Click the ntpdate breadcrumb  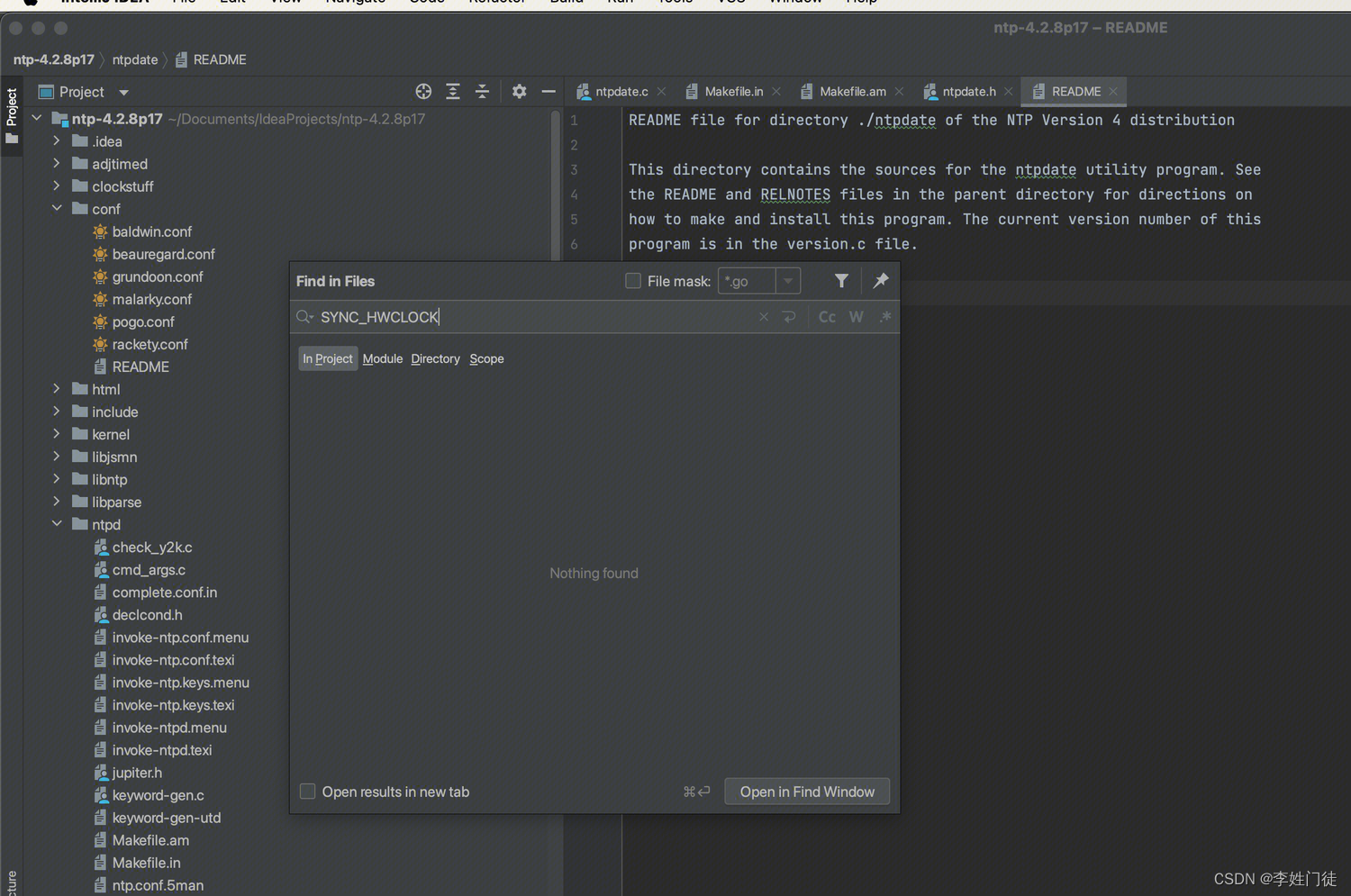pyautogui.click(x=135, y=59)
